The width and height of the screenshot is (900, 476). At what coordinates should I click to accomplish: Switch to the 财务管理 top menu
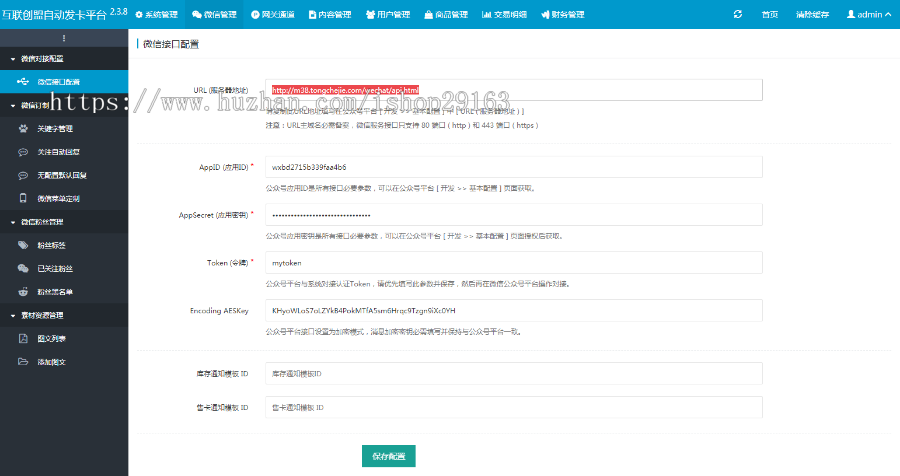tap(562, 15)
